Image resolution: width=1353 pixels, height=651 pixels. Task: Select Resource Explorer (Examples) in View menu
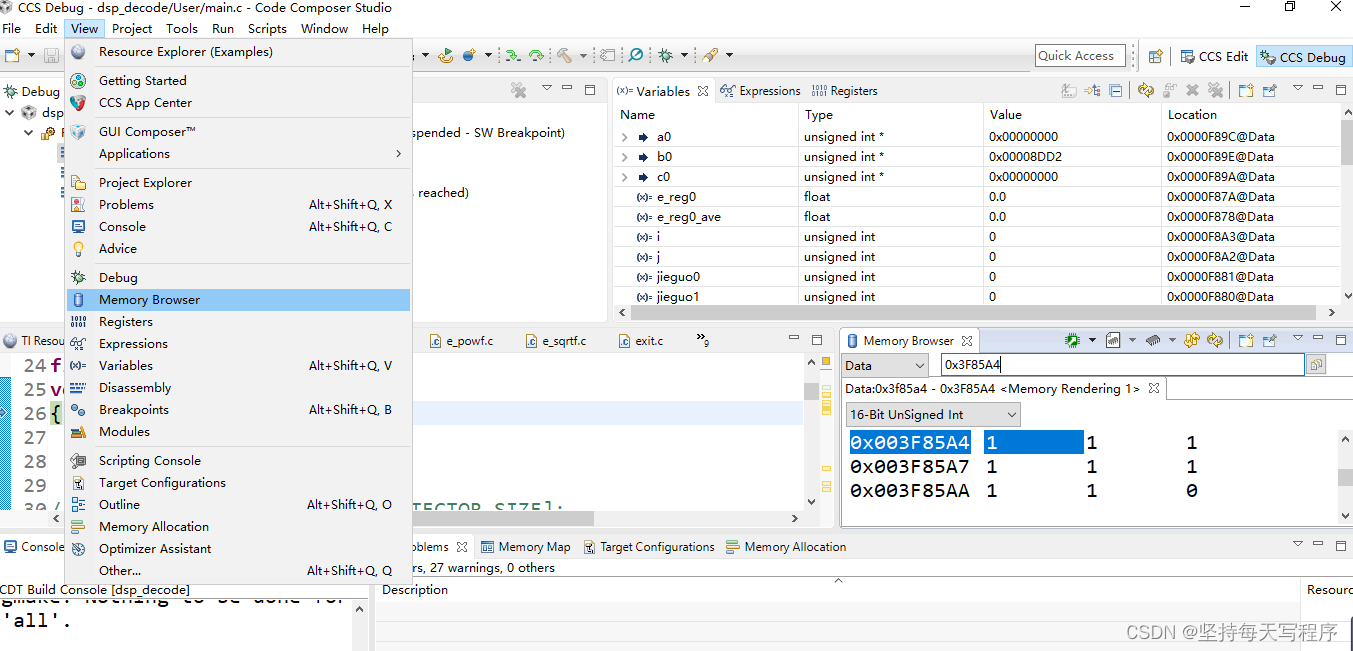(x=238, y=52)
